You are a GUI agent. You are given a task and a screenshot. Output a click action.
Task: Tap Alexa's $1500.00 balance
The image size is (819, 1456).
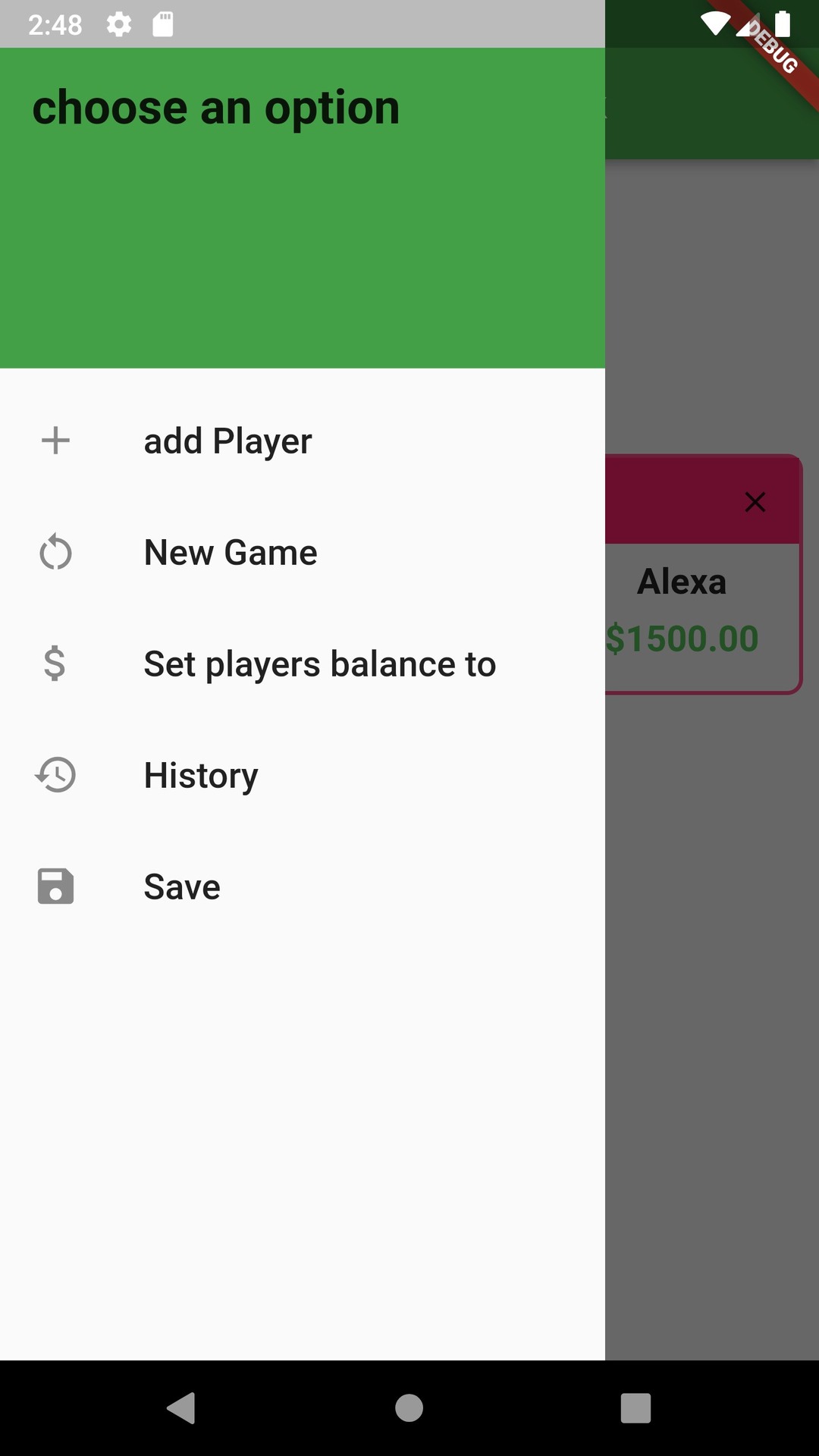pos(682,639)
